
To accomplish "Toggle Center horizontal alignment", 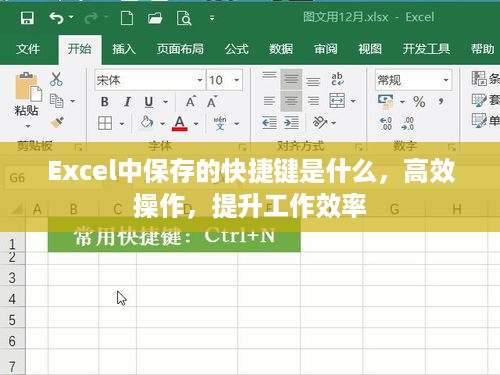I will (291, 101).
